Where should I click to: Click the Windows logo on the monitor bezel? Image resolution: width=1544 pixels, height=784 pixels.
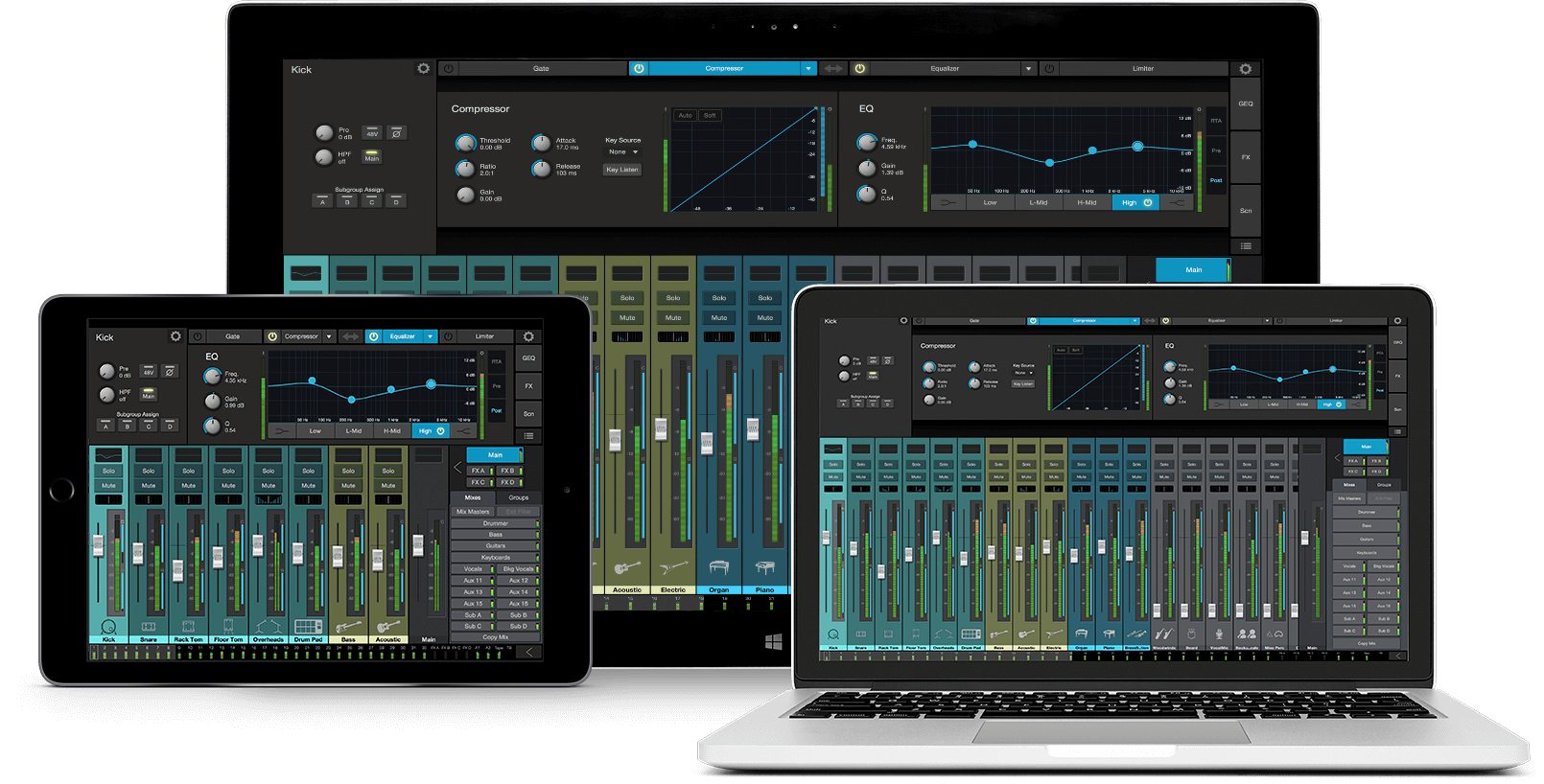774,641
